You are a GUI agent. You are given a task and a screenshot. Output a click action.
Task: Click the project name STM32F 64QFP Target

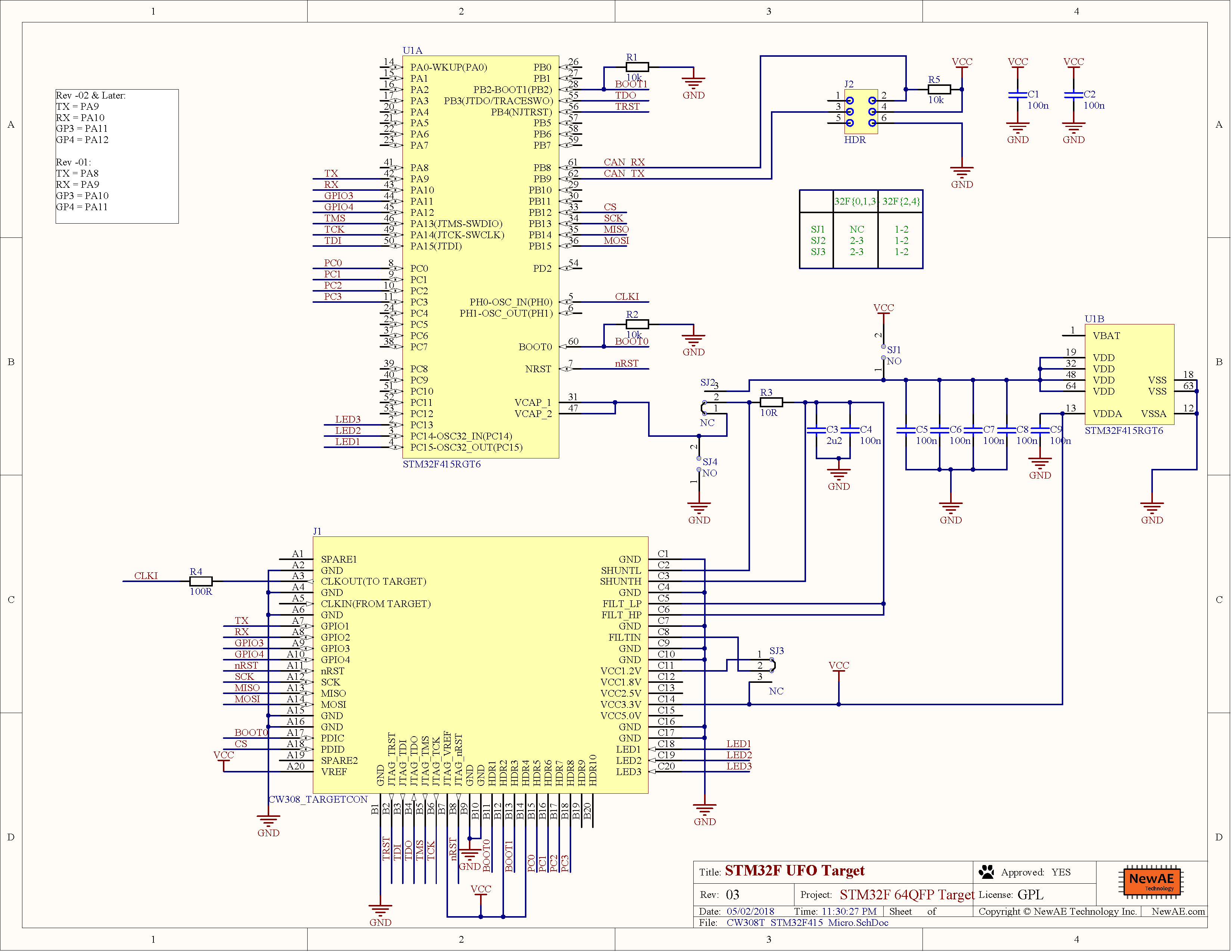point(908,896)
